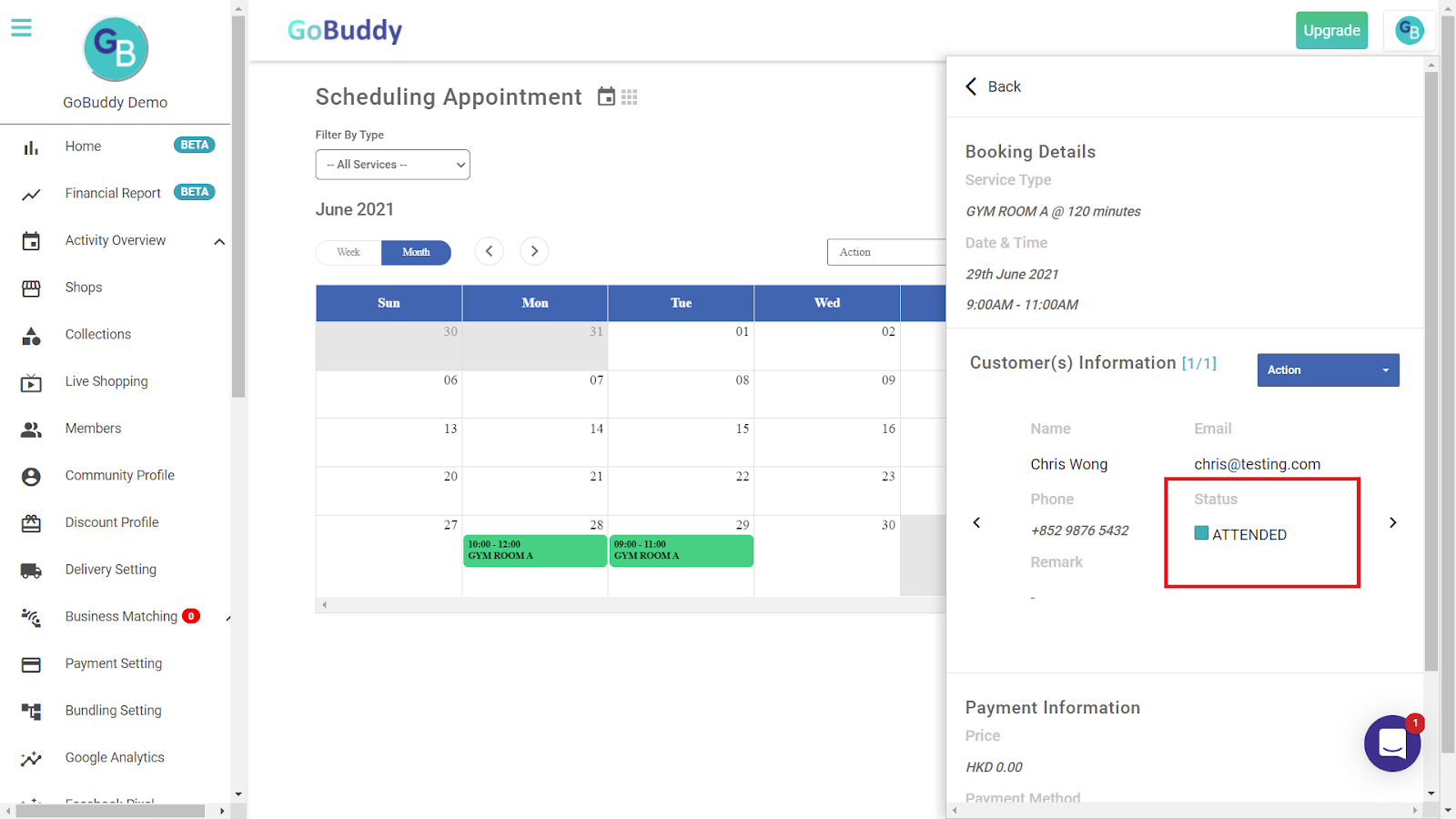The height and width of the screenshot is (819, 1456).
Task: Click the Collections shapes icon
Action: [31, 336]
